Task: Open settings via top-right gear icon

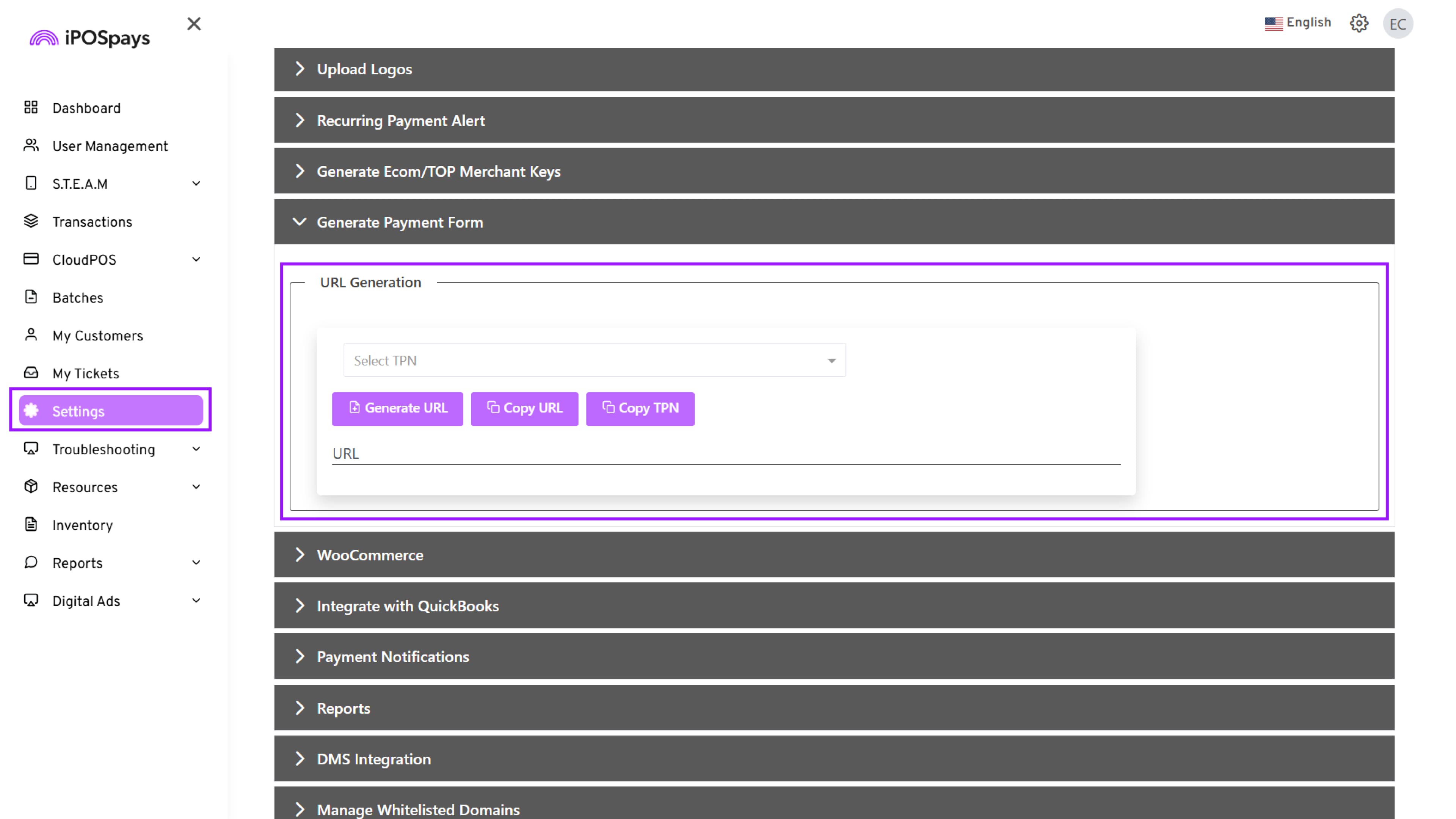Action: [1359, 23]
